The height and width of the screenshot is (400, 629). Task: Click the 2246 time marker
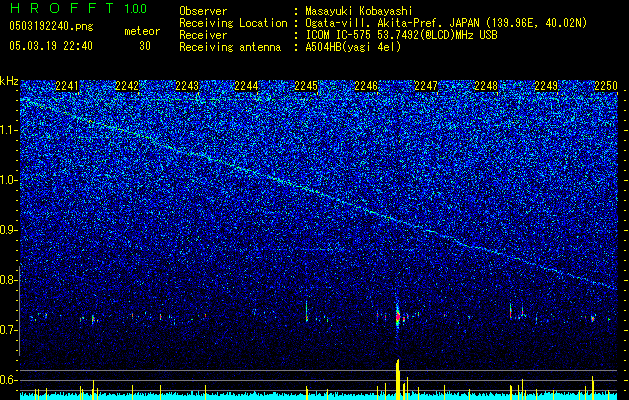[x=366, y=86]
